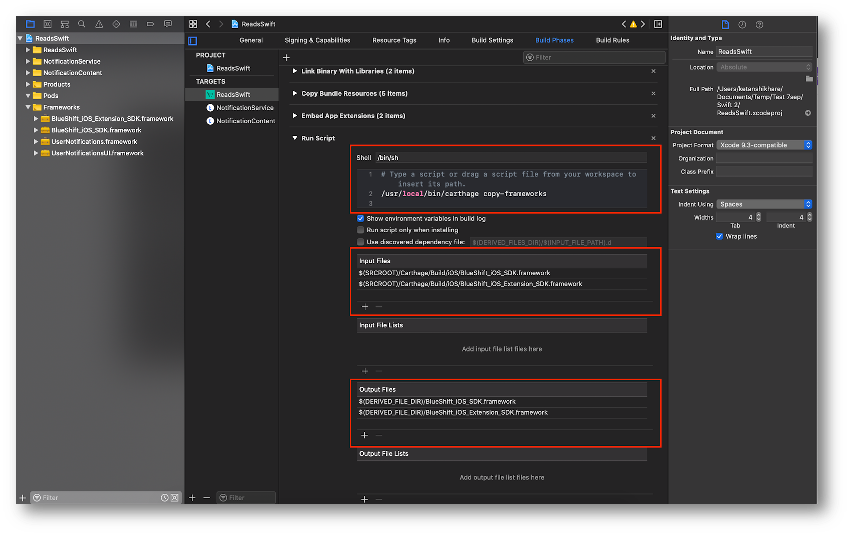This screenshot has height=535, width=849.
Task: Expand Link Binary With Libraries section
Action: tap(295, 71)
